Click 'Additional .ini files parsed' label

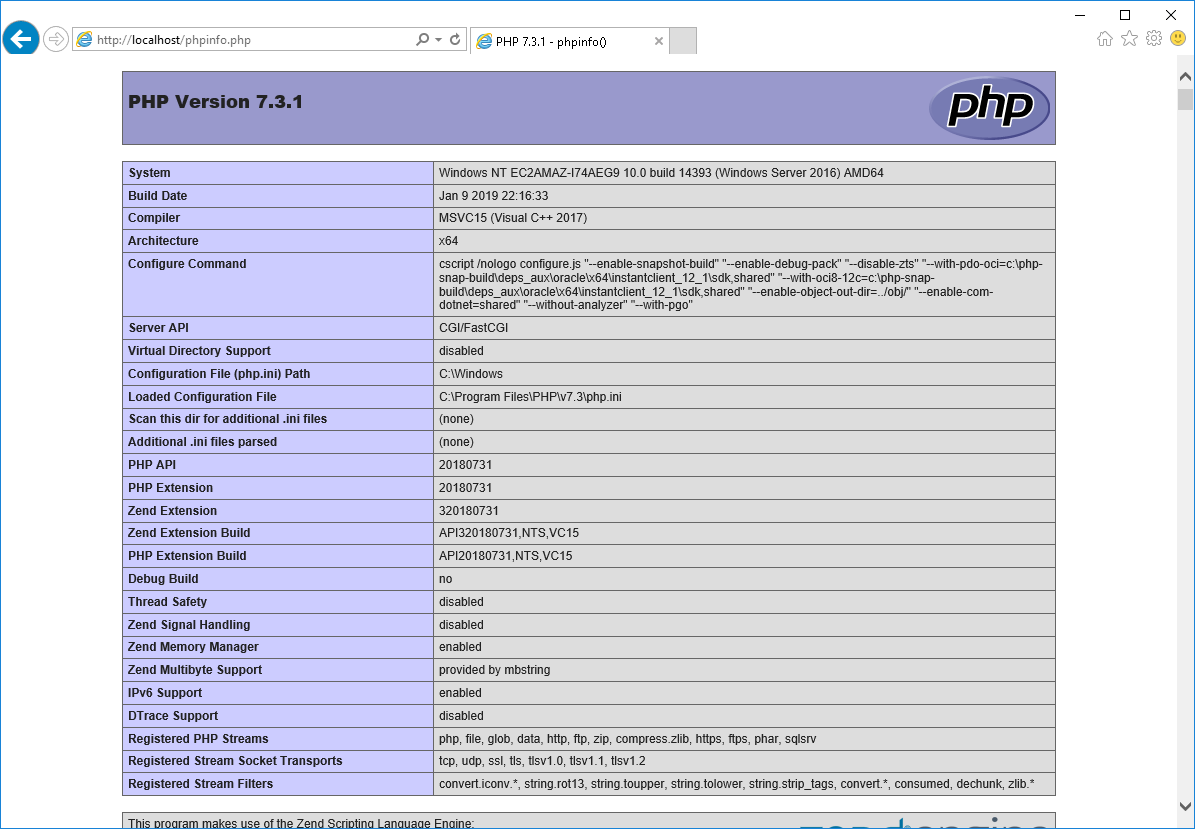203,441
